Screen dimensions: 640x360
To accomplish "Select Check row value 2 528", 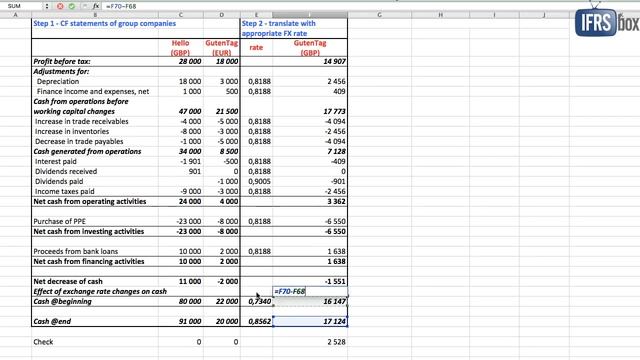I will point(310,342).
